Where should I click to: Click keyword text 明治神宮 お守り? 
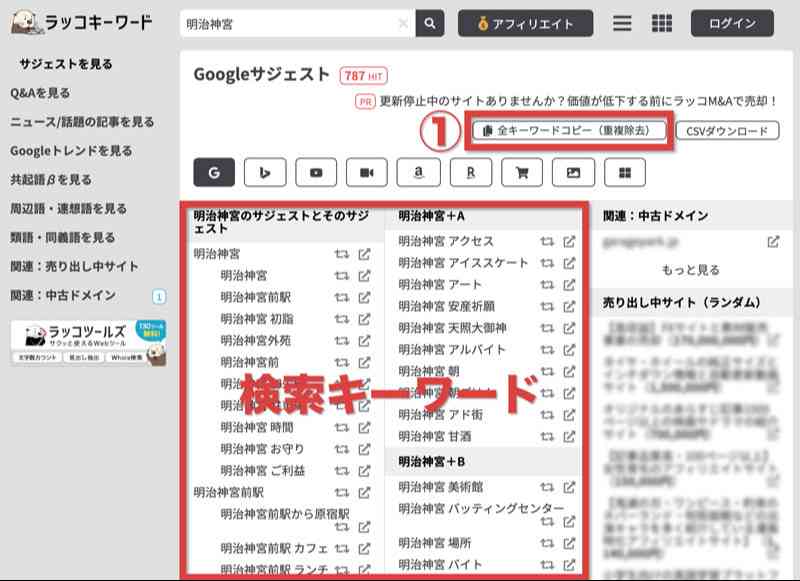tap(262, 449)
